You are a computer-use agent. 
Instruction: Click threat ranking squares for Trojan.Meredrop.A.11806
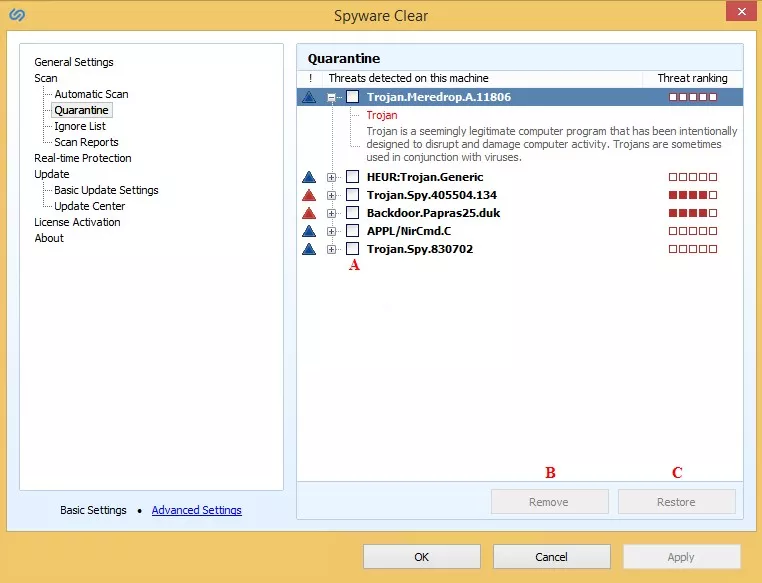(693, 97)
